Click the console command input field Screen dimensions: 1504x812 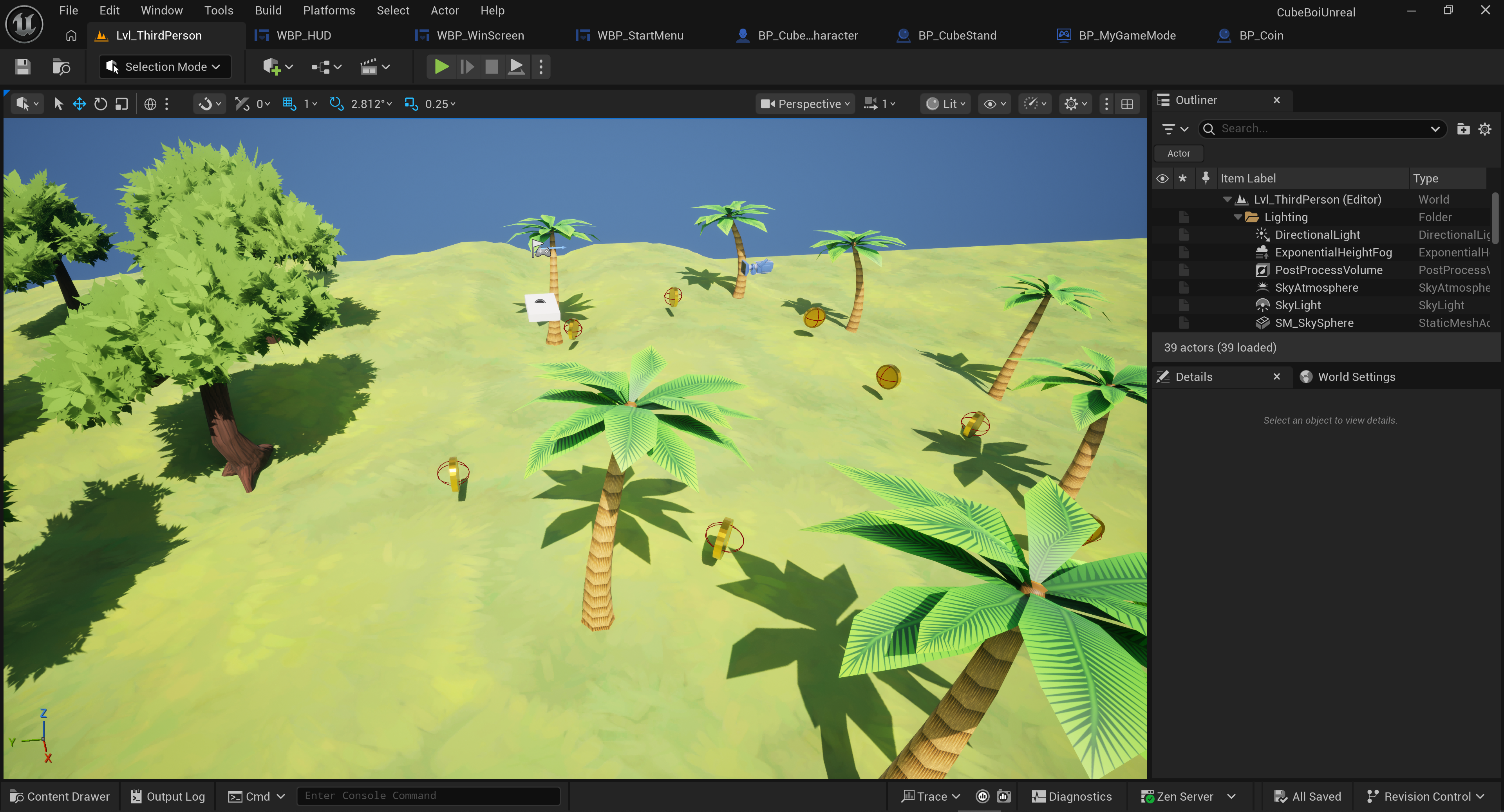point(428,796)
